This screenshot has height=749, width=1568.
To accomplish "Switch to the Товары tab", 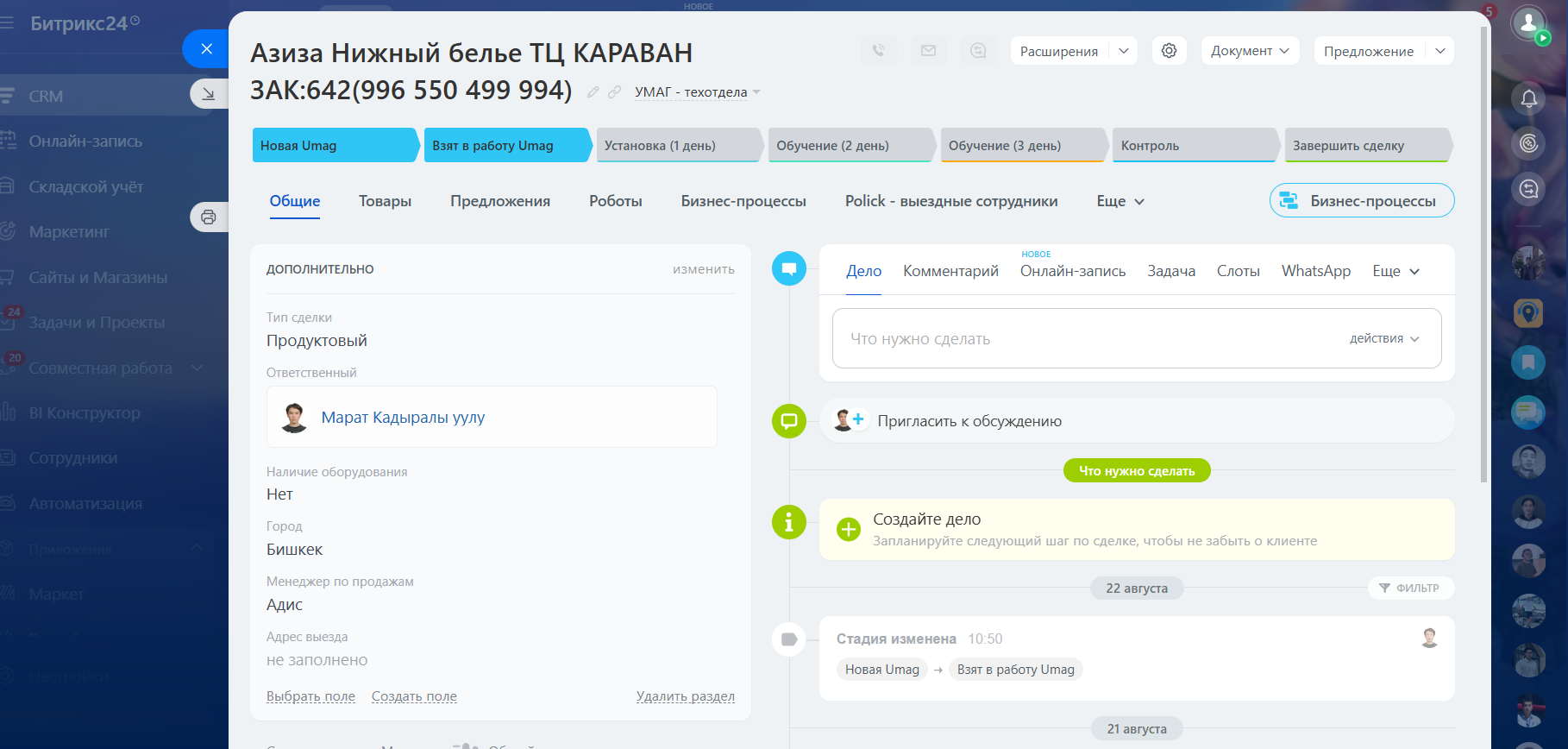I will pos(385,201).
